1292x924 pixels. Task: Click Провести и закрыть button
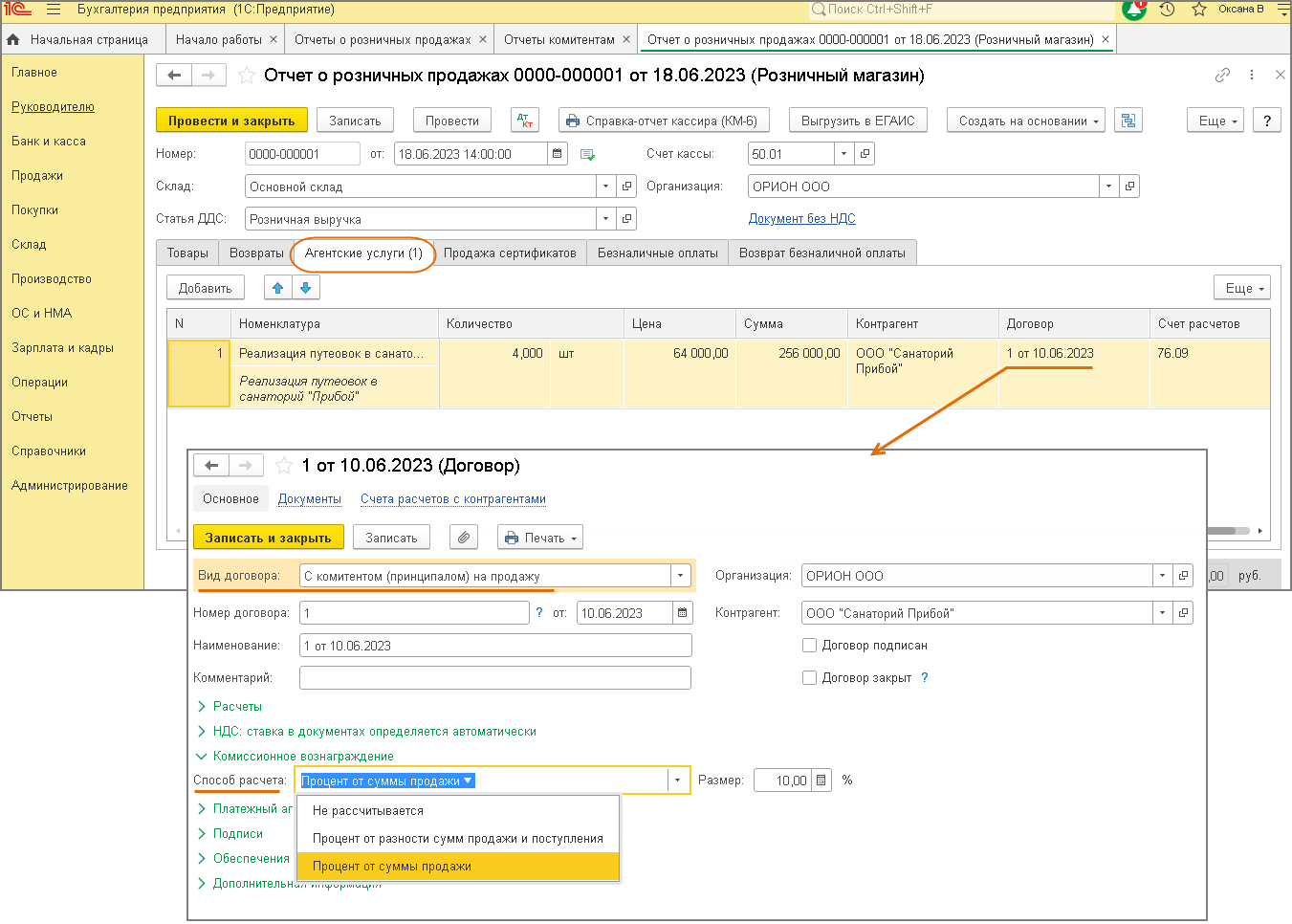(x=231, y=121)
